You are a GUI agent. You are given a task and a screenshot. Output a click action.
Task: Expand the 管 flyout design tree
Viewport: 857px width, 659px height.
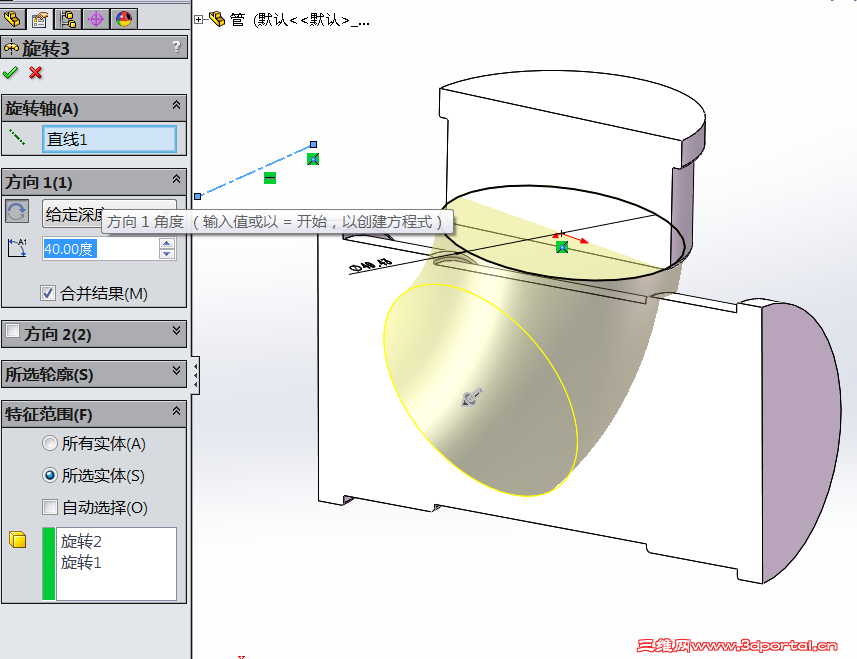[x=199, y=20]
